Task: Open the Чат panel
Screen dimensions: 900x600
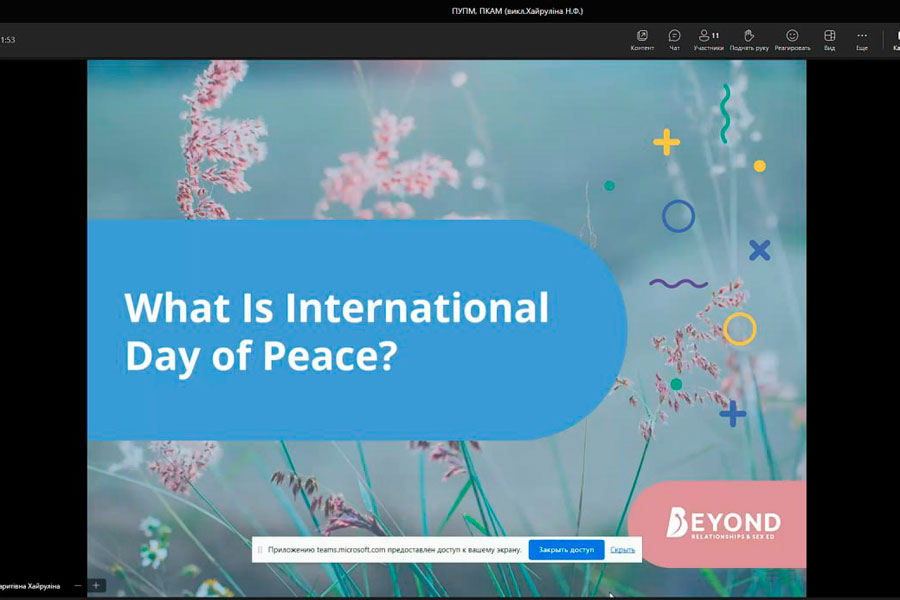Action: pyautogui.click(x=675, y=40)
